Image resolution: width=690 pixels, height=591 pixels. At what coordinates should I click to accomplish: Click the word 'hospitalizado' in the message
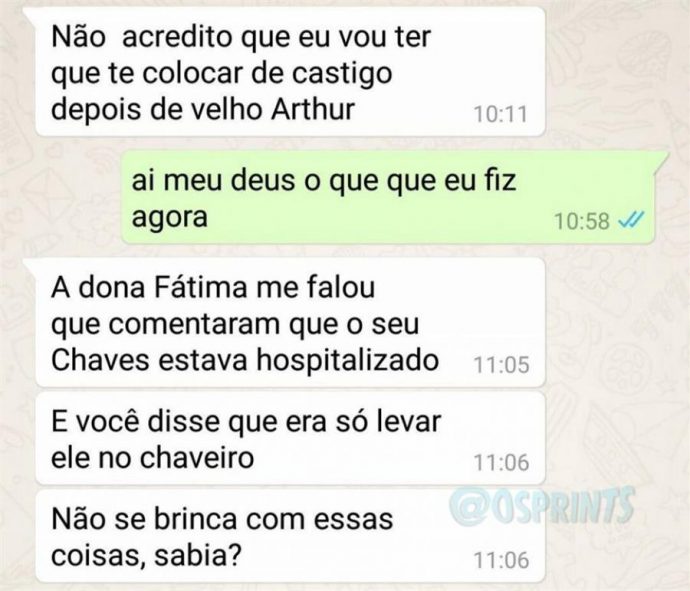click(x=348, y=362)
